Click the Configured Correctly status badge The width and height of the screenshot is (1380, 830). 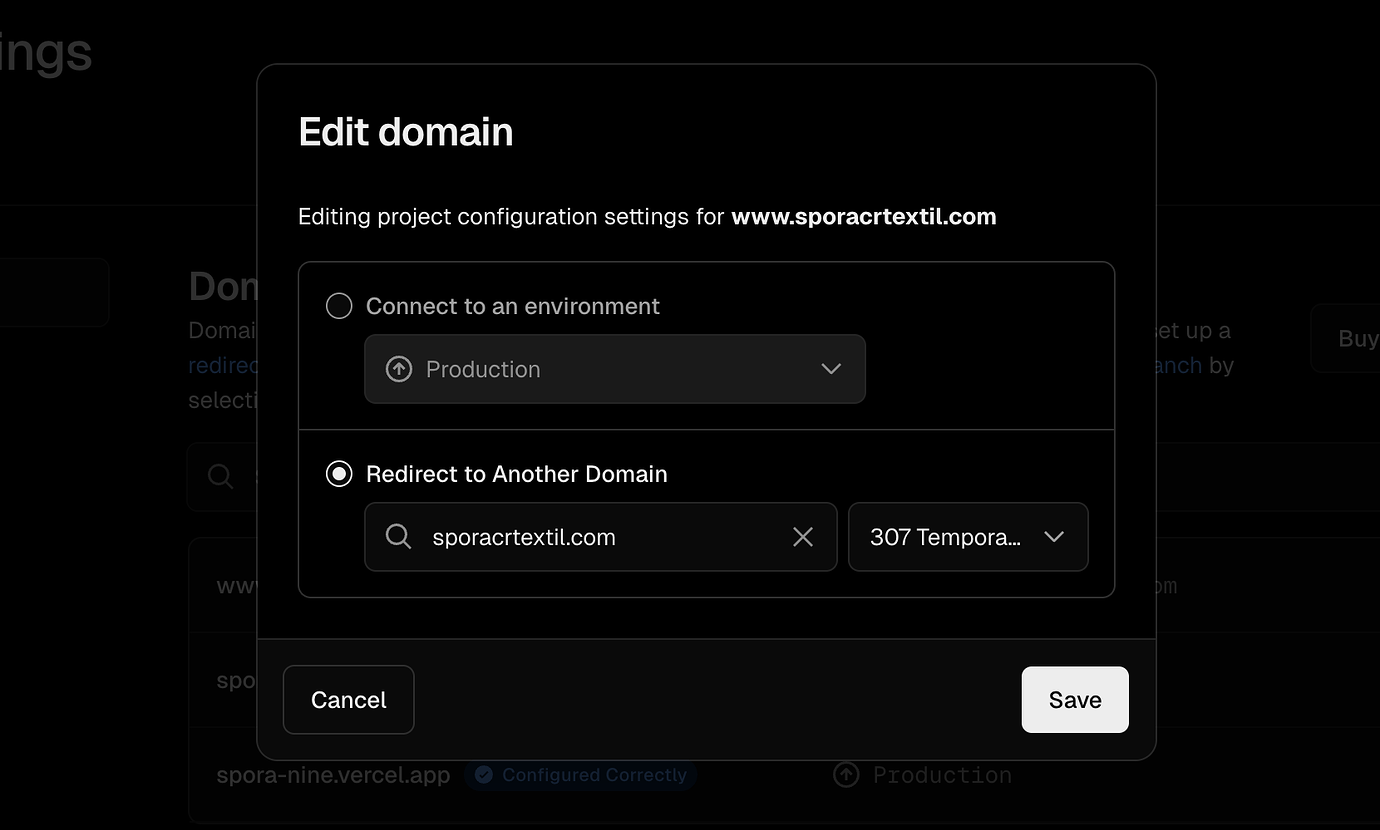[x=580, y=774]
